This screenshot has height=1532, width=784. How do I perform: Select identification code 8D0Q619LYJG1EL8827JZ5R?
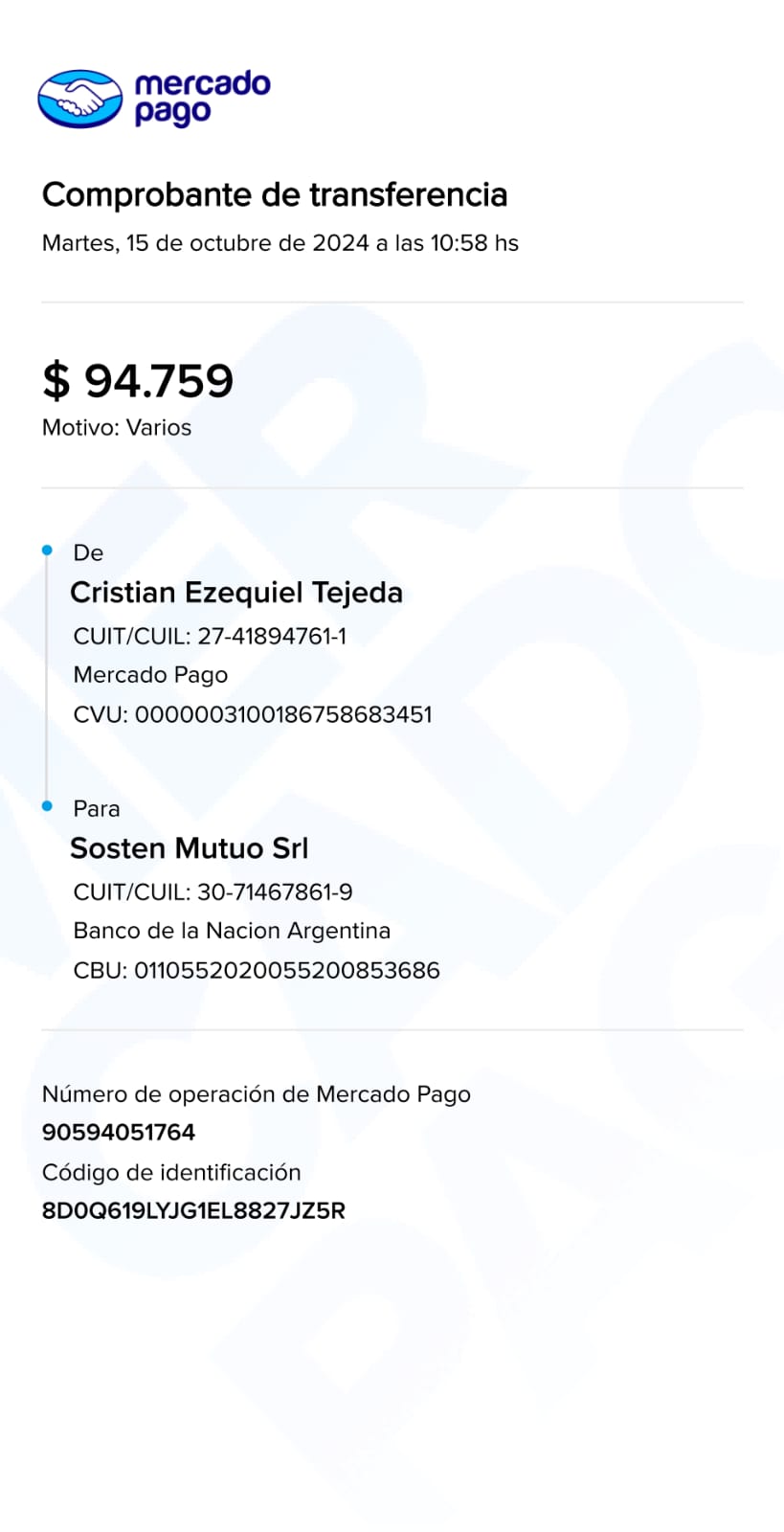point(193,1211)
